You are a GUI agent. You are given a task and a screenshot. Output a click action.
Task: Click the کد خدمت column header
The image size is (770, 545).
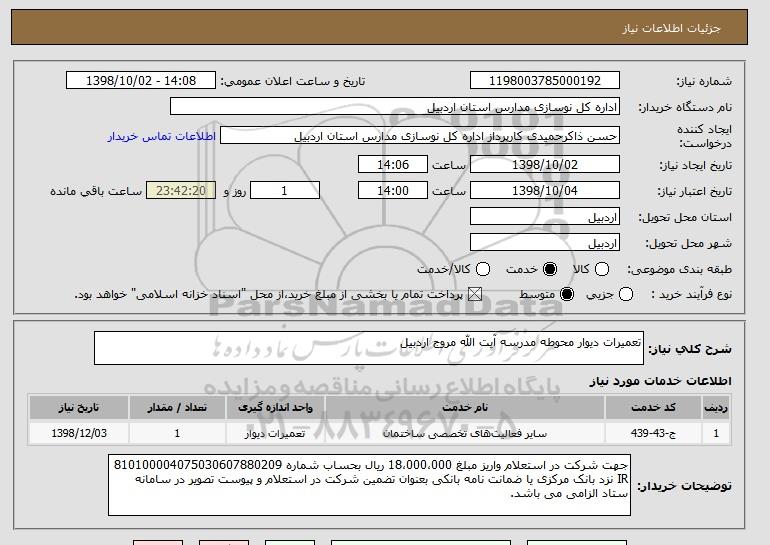coord(653,408)
